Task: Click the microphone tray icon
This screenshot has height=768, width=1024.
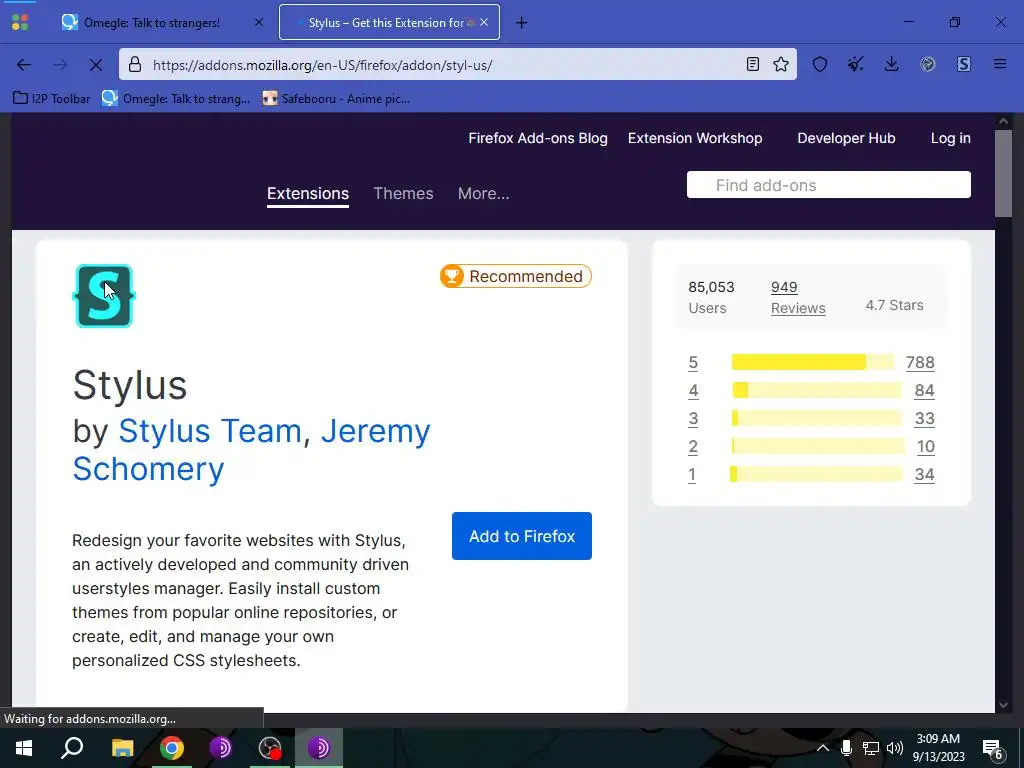Action: 846,748
